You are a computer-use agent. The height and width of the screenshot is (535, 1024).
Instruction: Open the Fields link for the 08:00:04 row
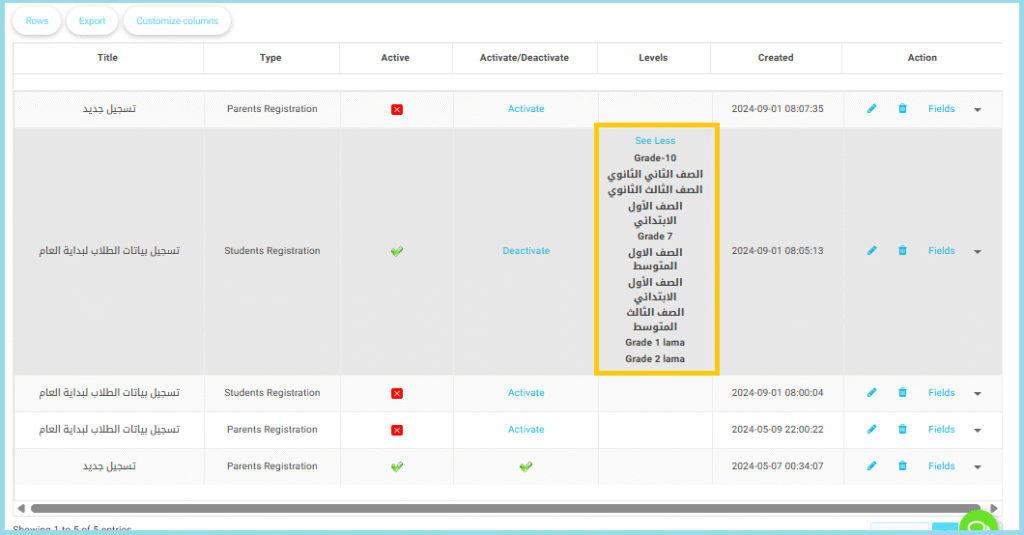(941, 393)
